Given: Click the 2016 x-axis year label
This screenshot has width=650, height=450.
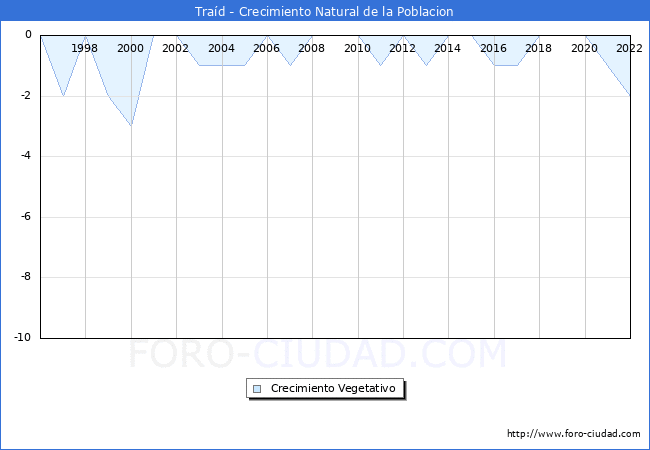Looking at the screenshot, I should coord(493,48).
